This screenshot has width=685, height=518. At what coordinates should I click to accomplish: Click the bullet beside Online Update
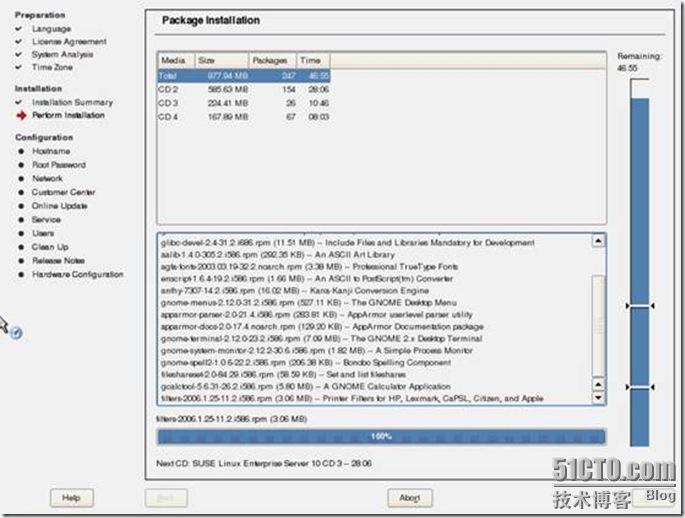(21, 206)
